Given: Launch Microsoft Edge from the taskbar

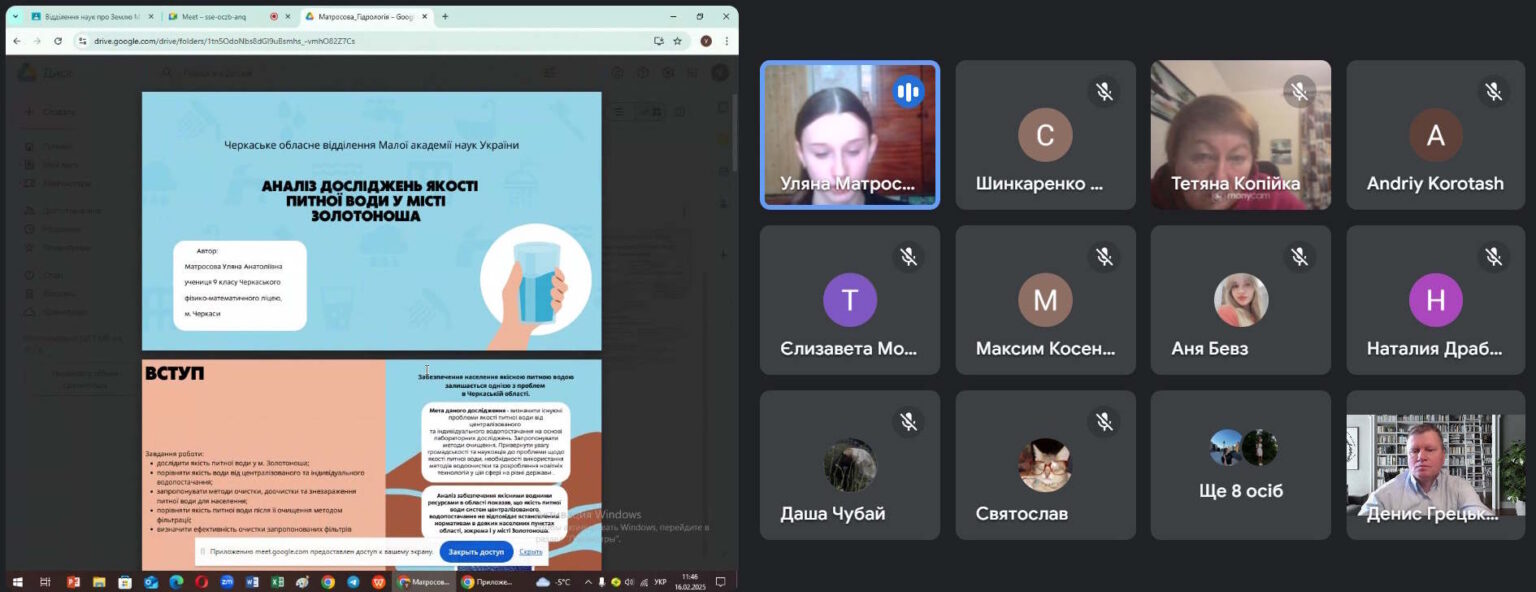Looking at the screenshot, I should pos(176,582).
